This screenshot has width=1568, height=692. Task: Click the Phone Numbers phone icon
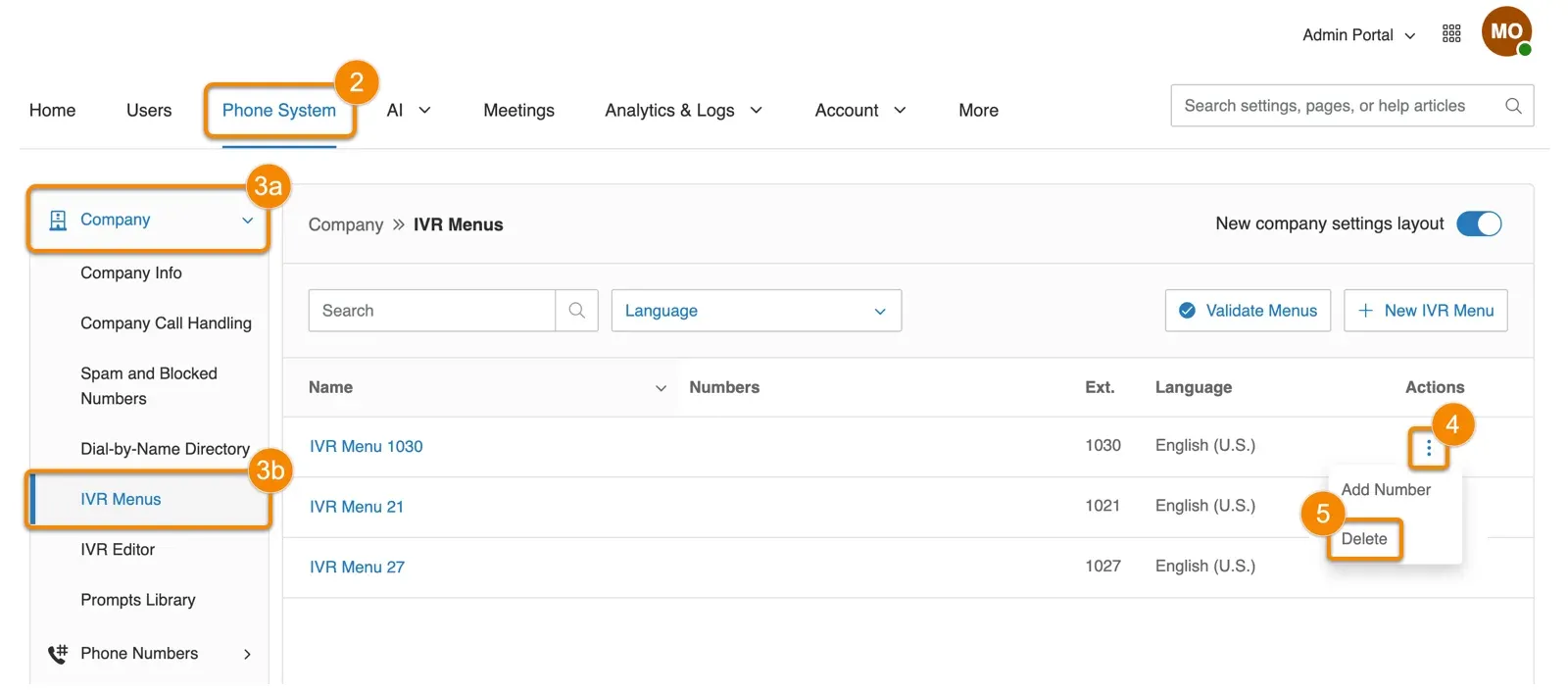click(x=58, y=654)
